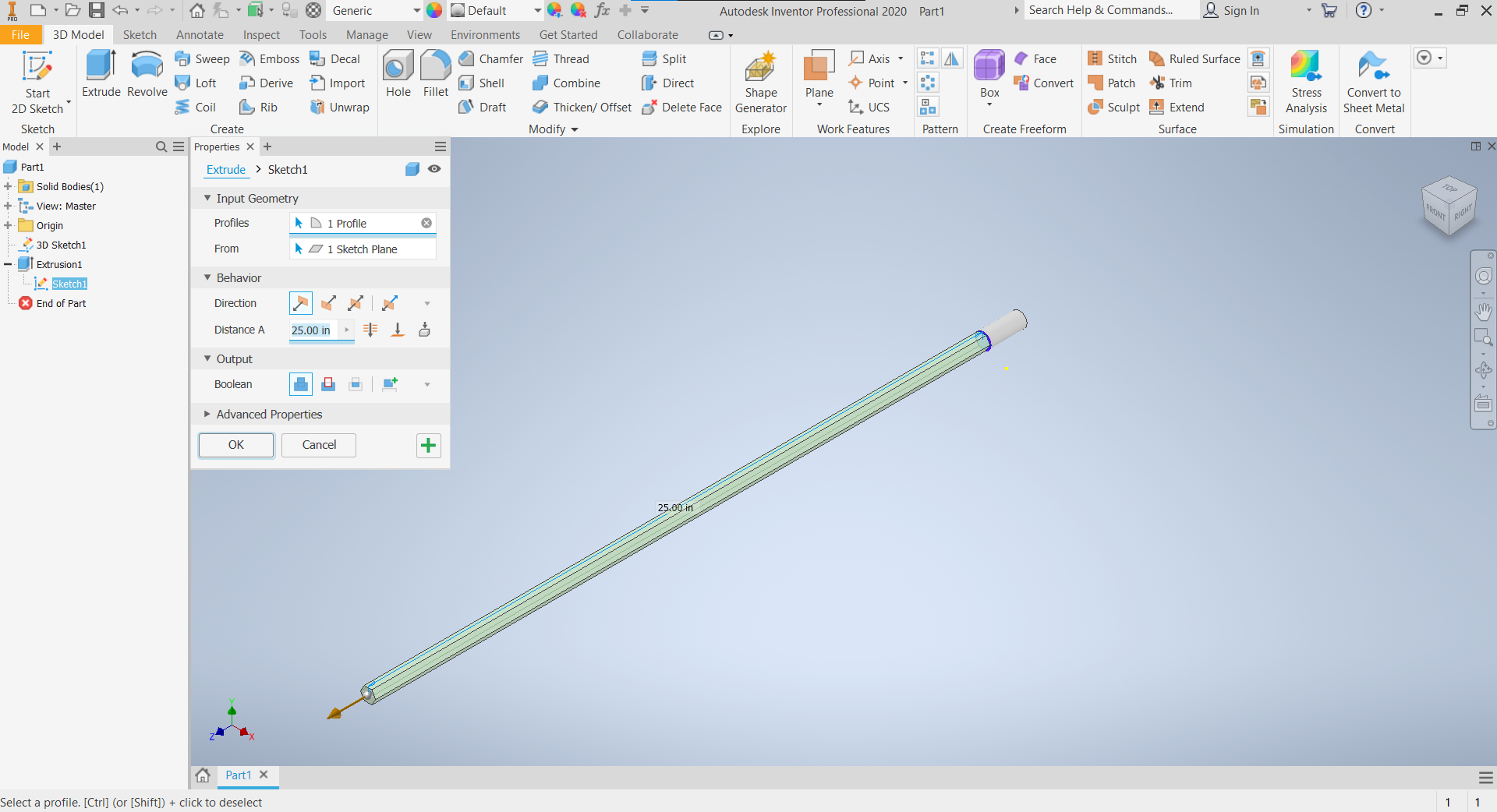Click the Extrude breadcrumb link
This screenshot has height=812, width=1497.
226,170
